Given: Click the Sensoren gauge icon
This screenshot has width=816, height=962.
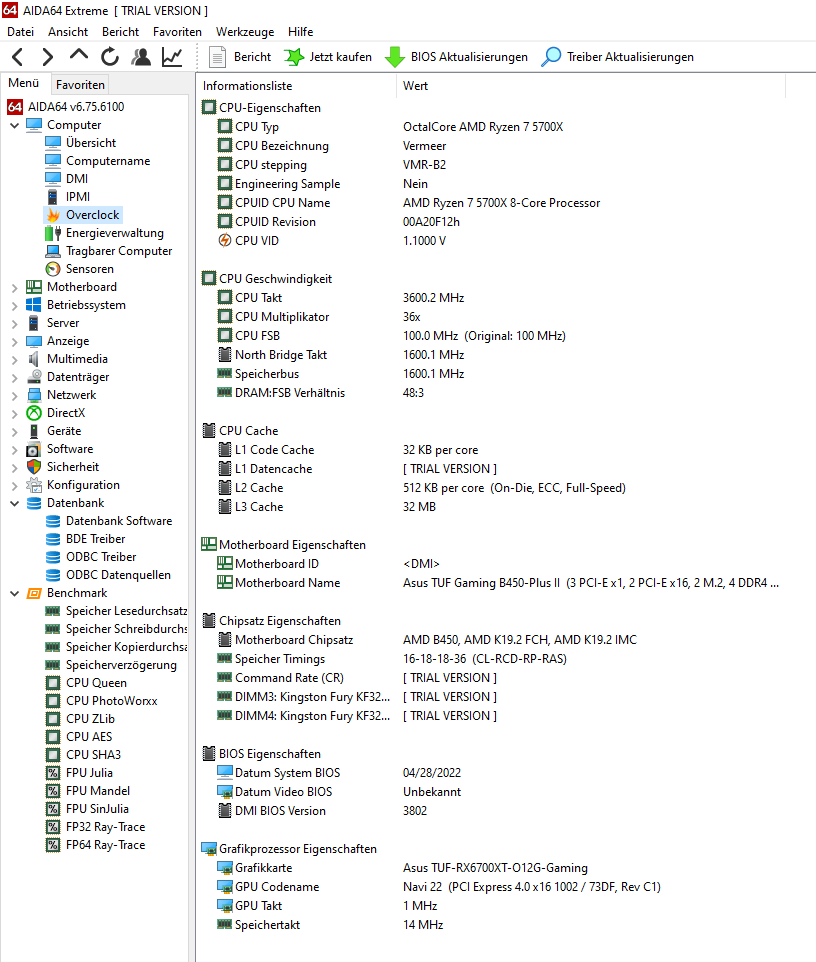Looking at the screenshot, I should tap(53, 269).
